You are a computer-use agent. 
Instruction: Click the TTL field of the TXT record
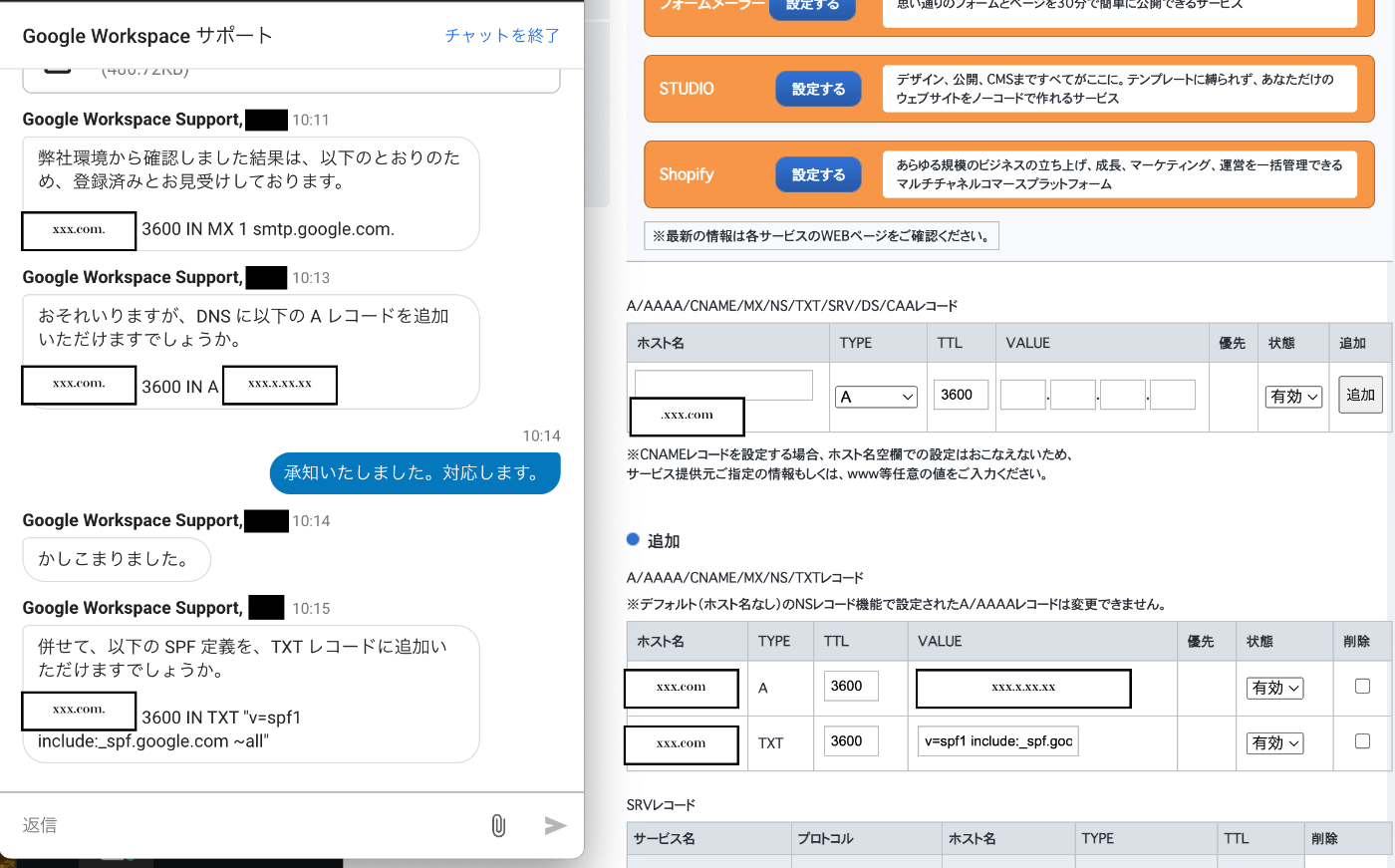click(851, 740)
